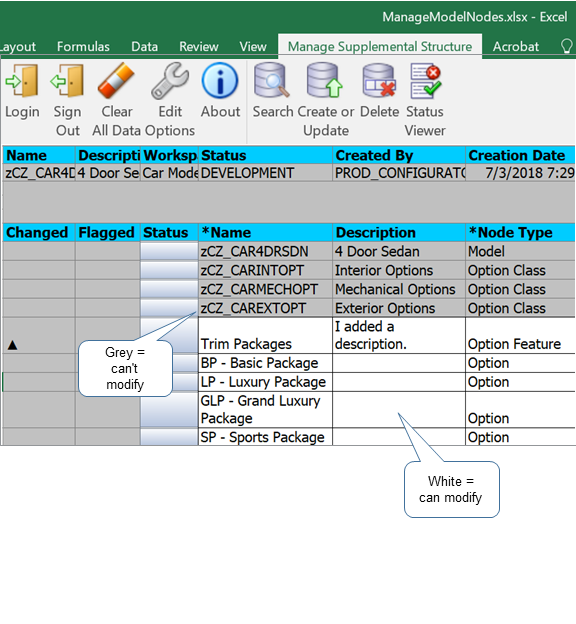Viewport: 576px width, 624px height.
Task: Click the 'I added a description.' cell
Action: click(399, 335)
